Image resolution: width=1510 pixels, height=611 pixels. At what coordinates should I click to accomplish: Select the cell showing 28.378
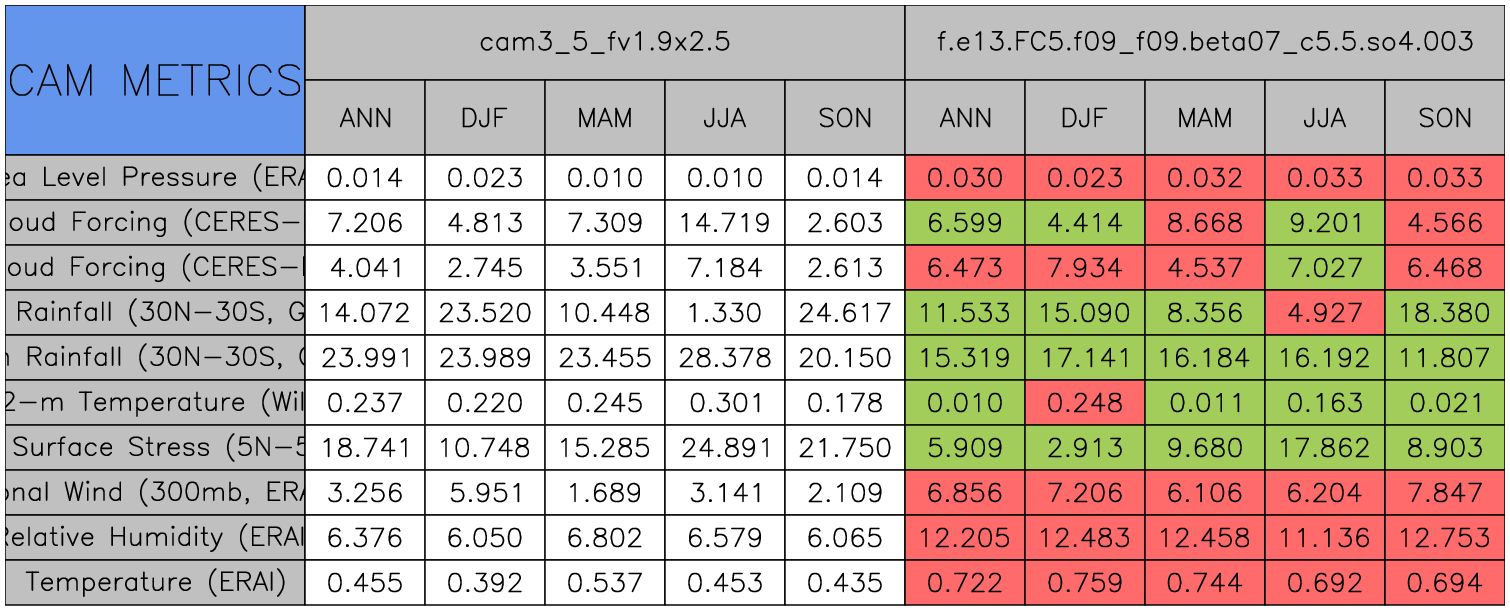click(x=724, y=357)
